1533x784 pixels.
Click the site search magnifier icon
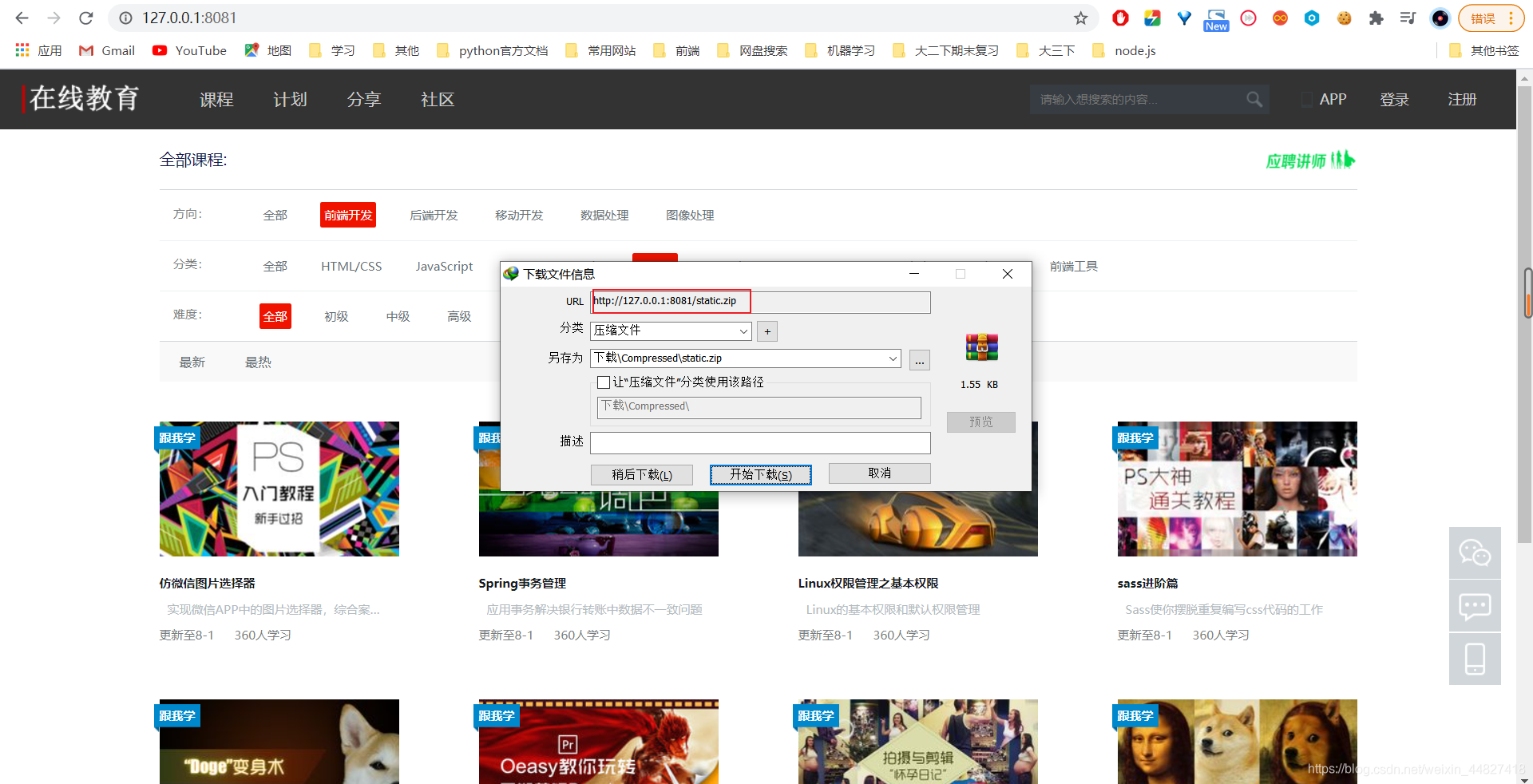1254,99
